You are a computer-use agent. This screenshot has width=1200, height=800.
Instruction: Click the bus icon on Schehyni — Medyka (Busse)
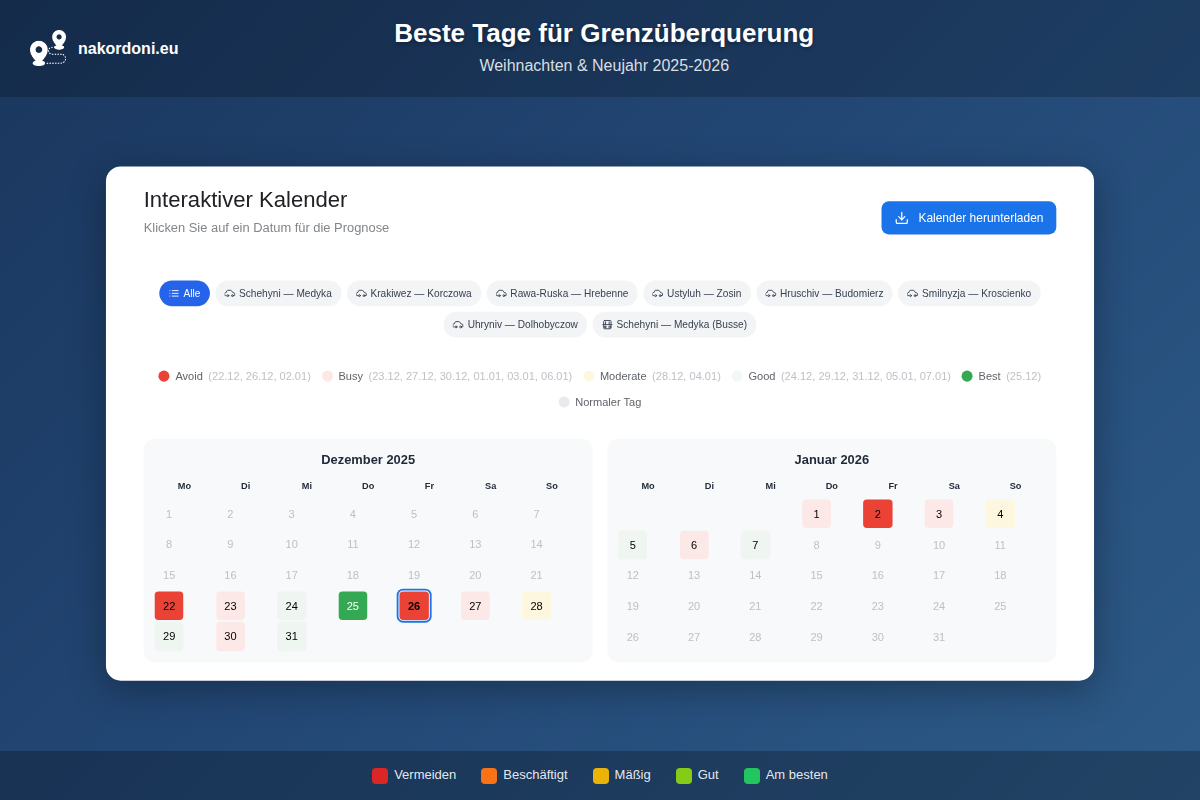607,325
